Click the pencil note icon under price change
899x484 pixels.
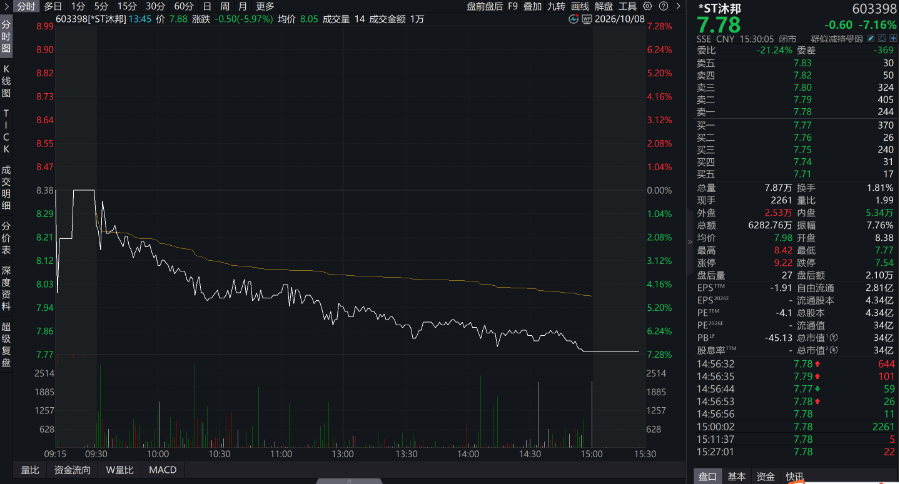(x=871, y=38)
